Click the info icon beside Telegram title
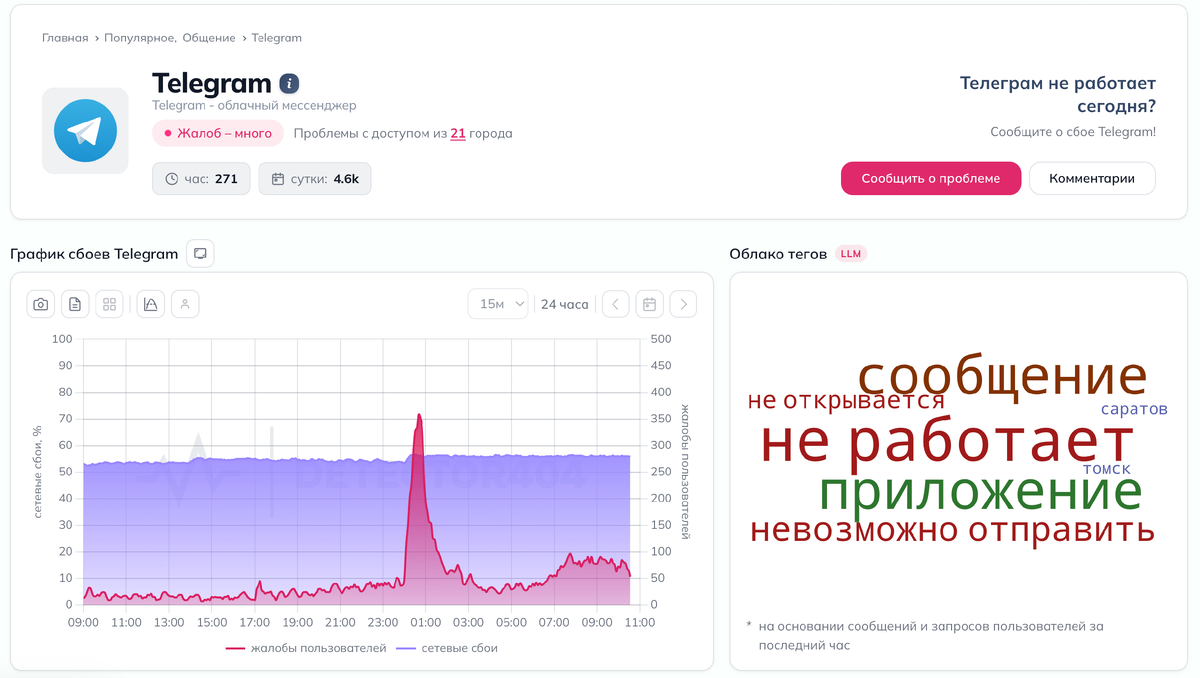This screenshot has height=678, width=1200. [289, 84]
